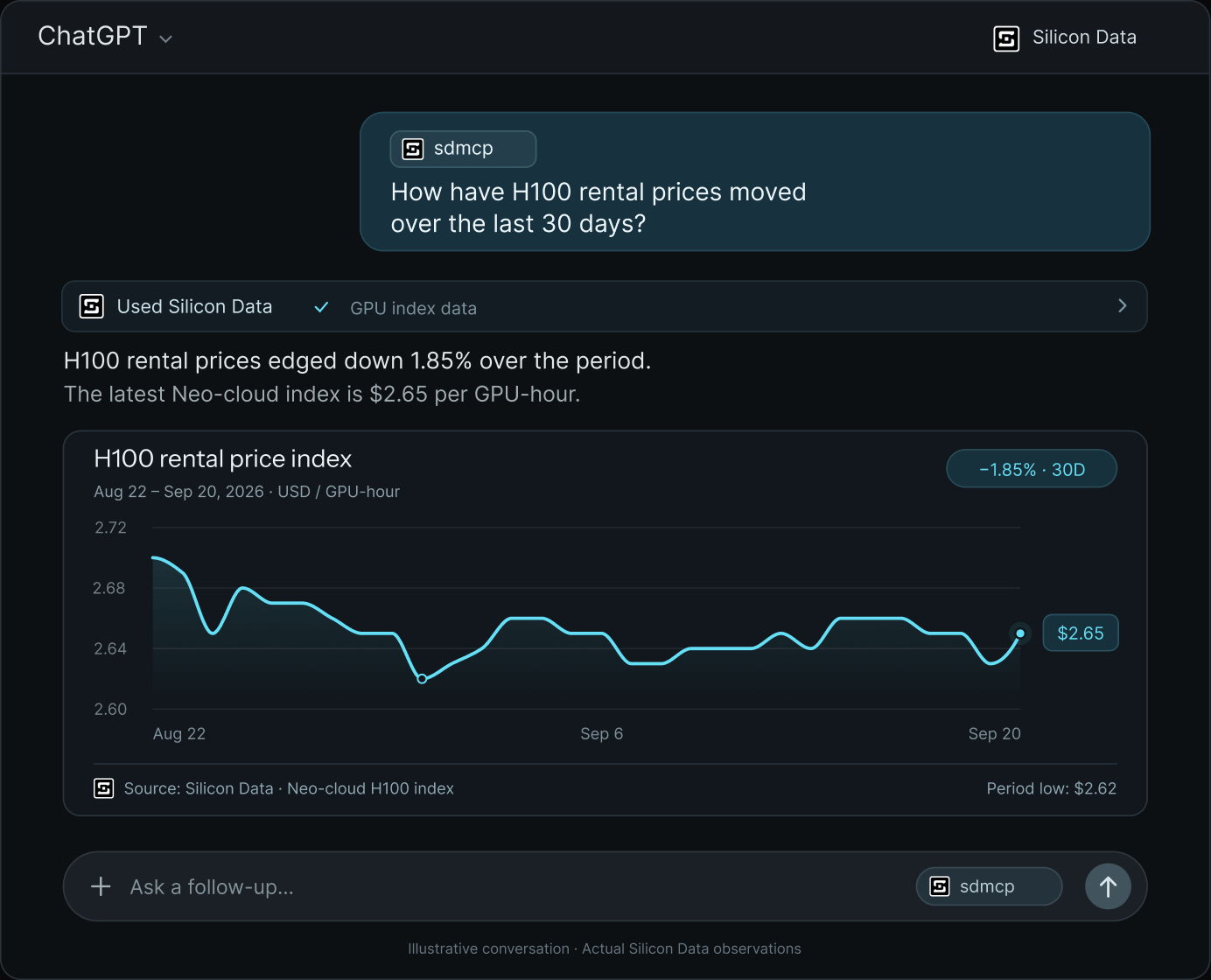Click the ChatGPT title text

click(93, 36)
